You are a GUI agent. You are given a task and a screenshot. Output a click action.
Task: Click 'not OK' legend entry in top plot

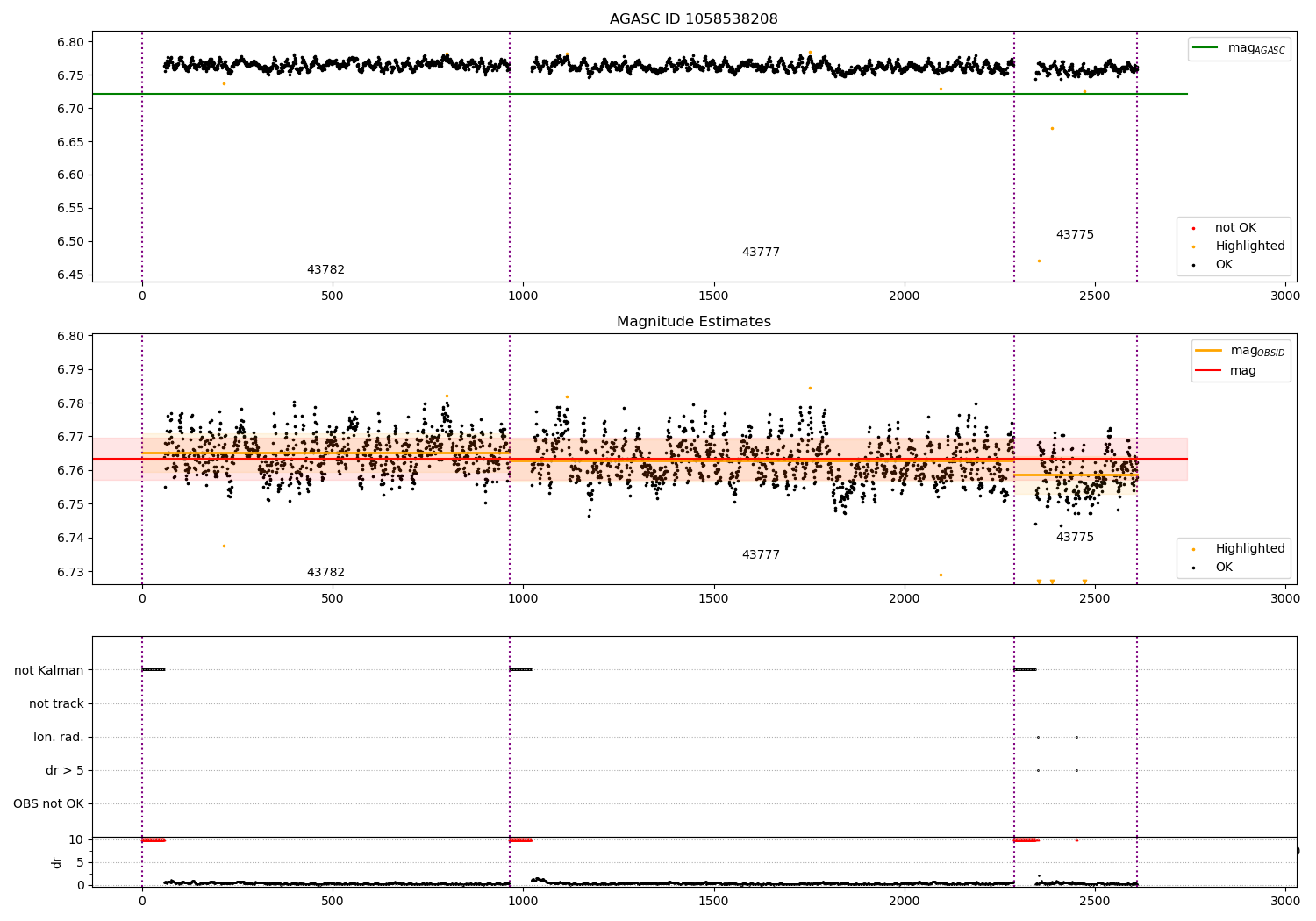click(1227, 228)
